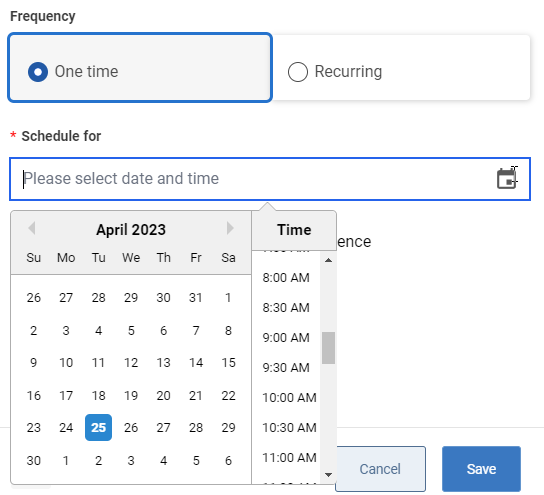Choose 10:00 AM time slot
The height and width of the screenshot is (495, 544).
point(289,398)
